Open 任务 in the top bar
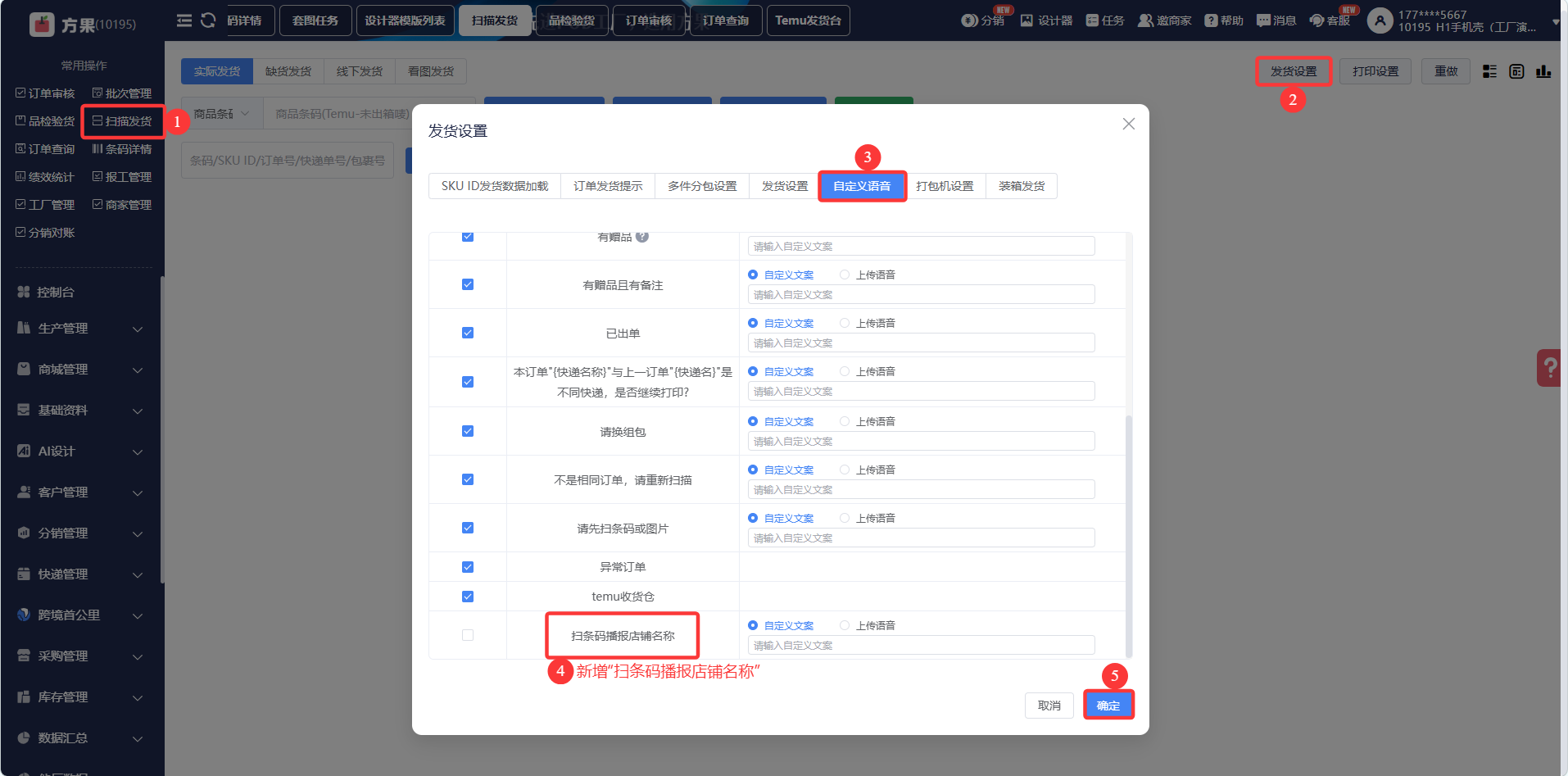This screenshot has height=776, width=1568. coord(1105,20)
